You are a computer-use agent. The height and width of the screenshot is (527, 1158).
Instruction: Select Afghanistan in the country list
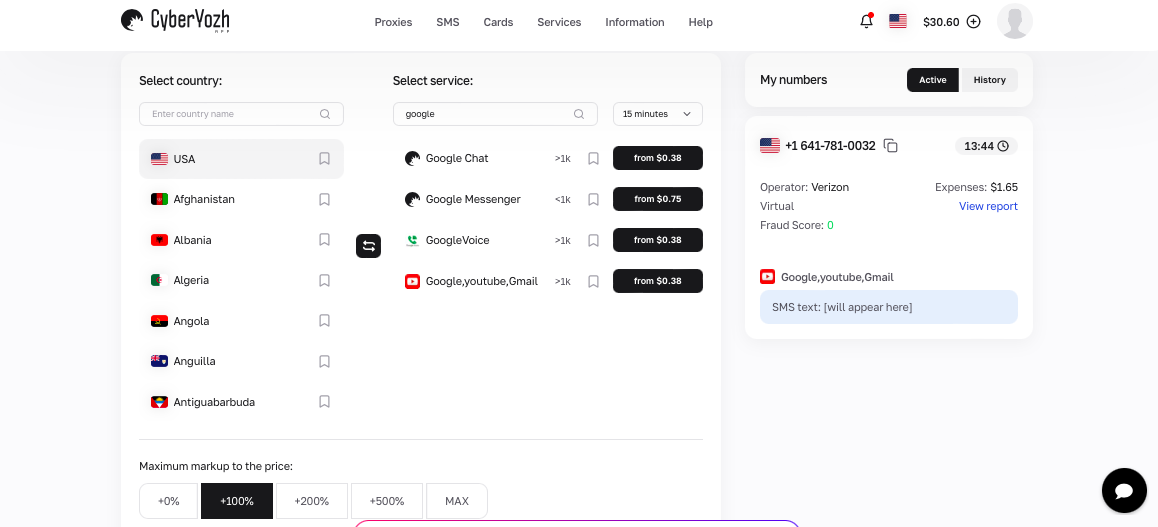(241, 199)
